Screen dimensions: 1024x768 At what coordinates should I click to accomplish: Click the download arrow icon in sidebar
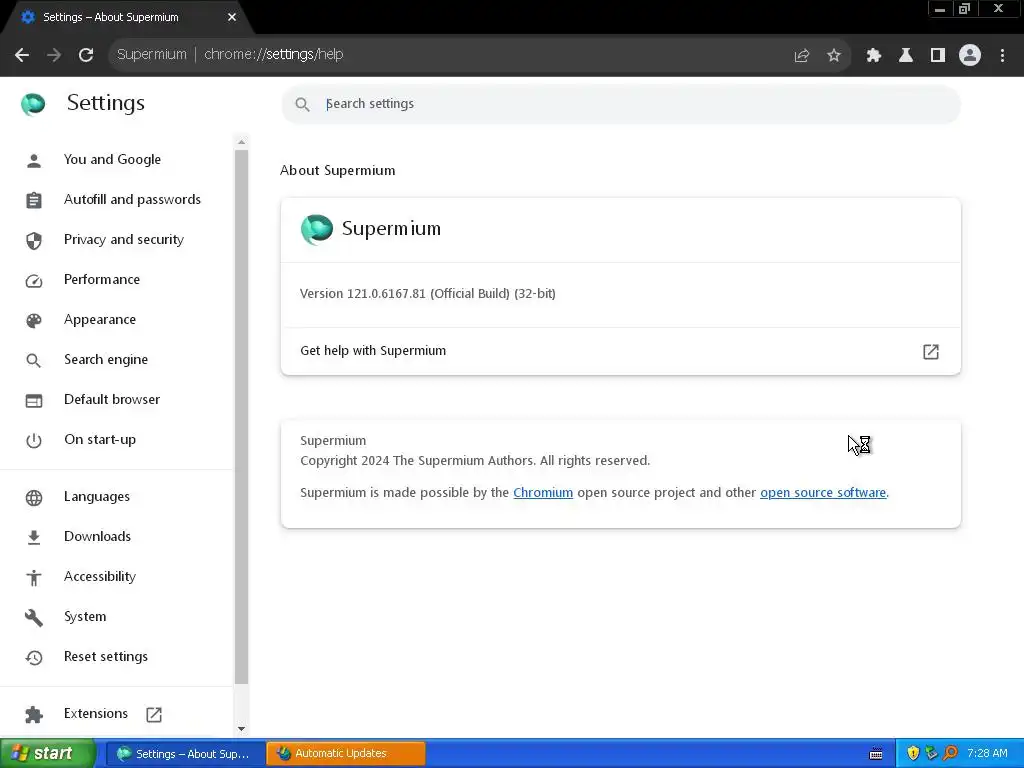click(x=34, y=537)
